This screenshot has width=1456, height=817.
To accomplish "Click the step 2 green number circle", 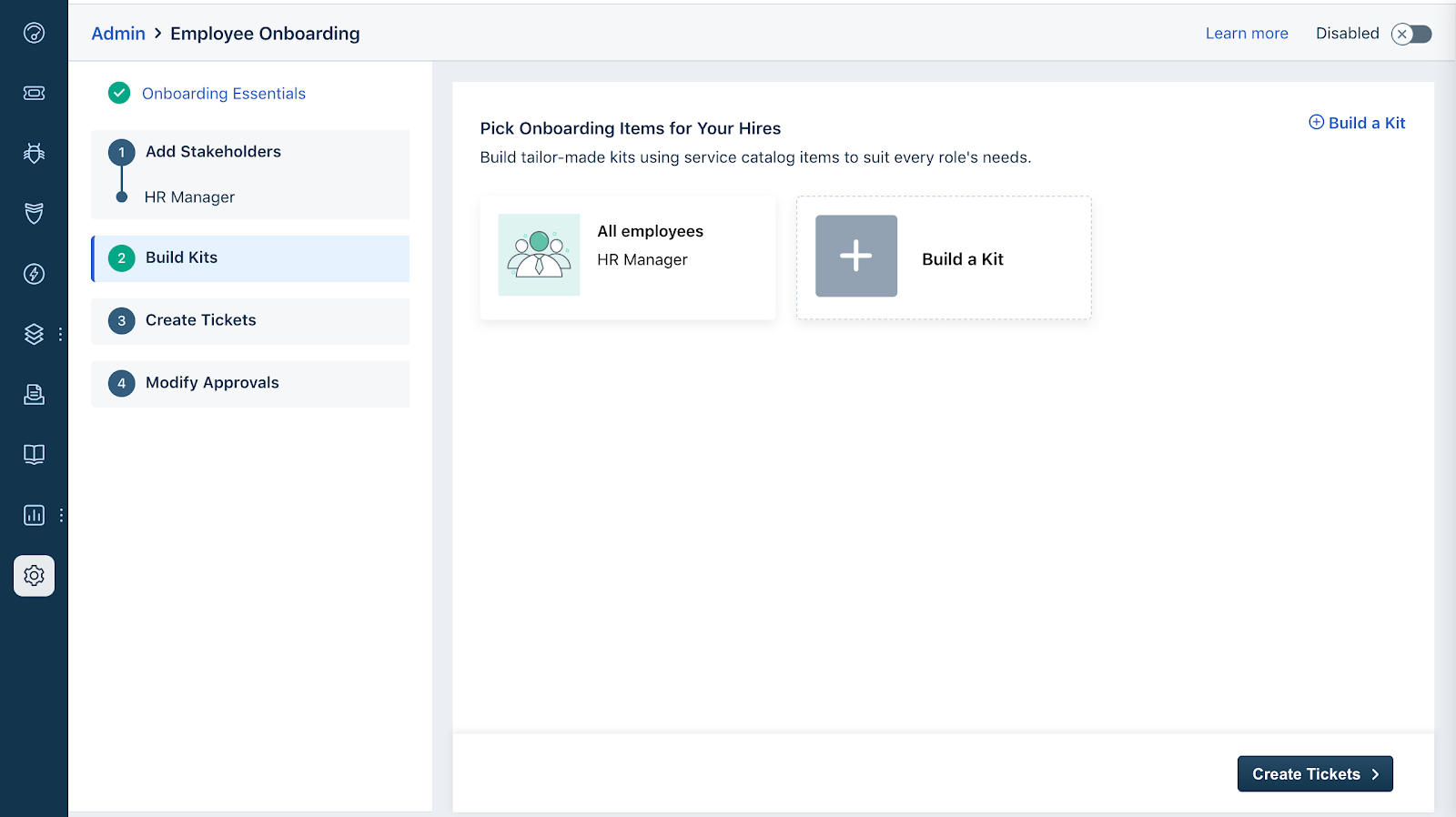I will coord(121,258).
